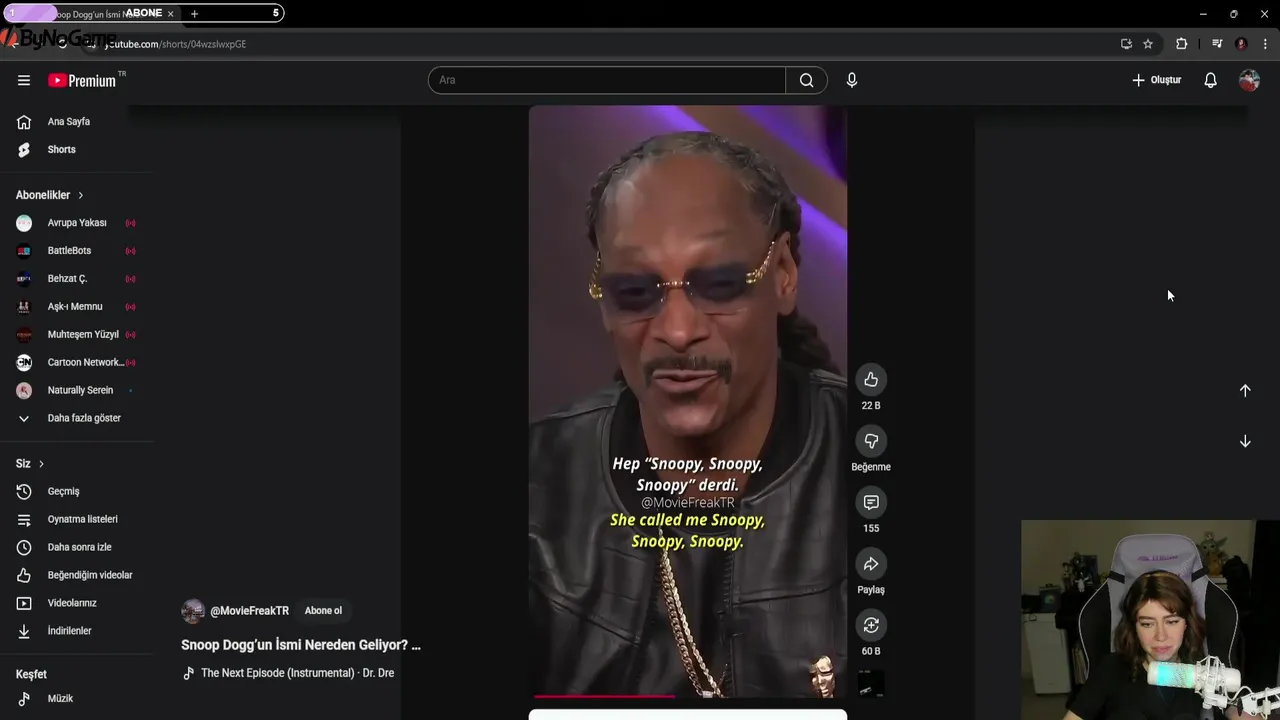Go to the previous Short with up arrow
This screenshot has height=720, width=1280.
coord(1245,391)
